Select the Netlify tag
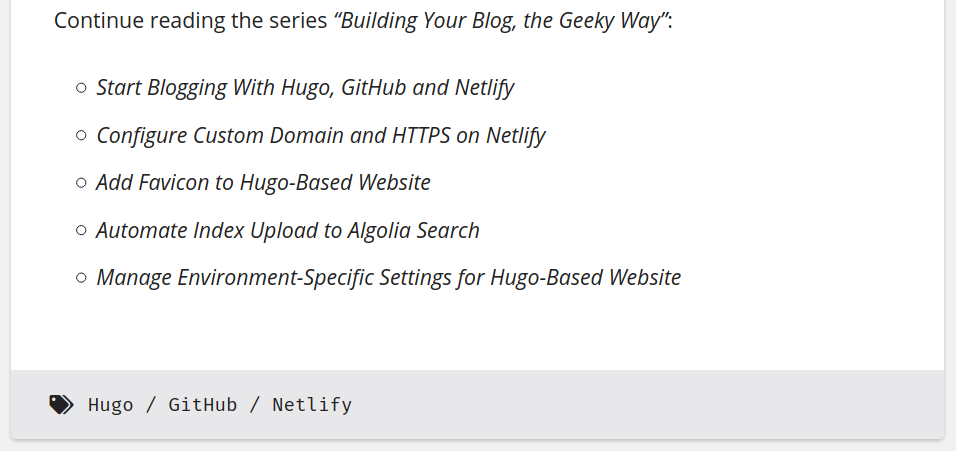 click(x=312, y=405)
